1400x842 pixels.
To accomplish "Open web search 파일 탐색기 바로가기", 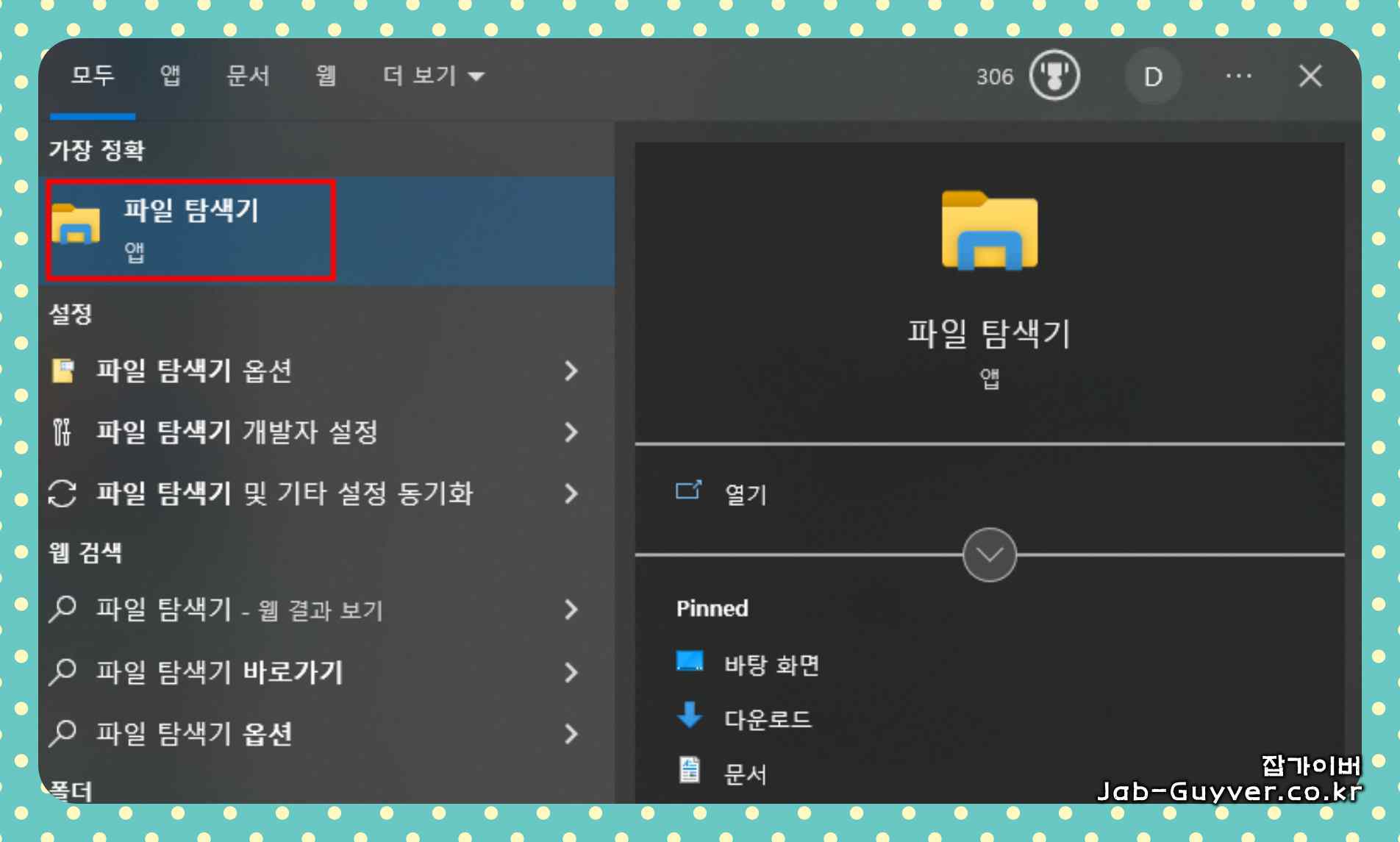I will click(x=327, y=672).
